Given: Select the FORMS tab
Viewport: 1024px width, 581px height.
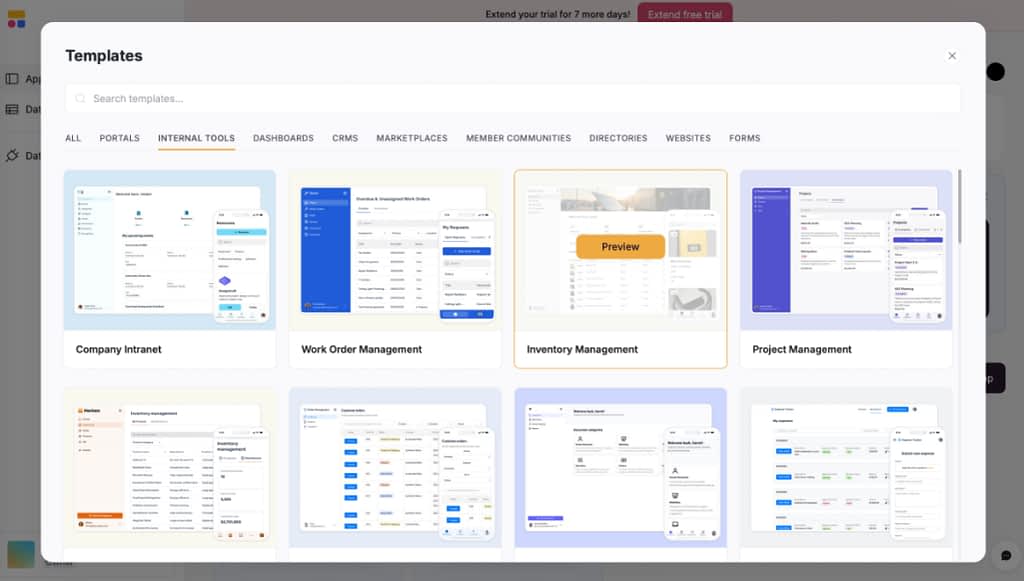Looking at the screenshot, I should (x=744, y=138).
